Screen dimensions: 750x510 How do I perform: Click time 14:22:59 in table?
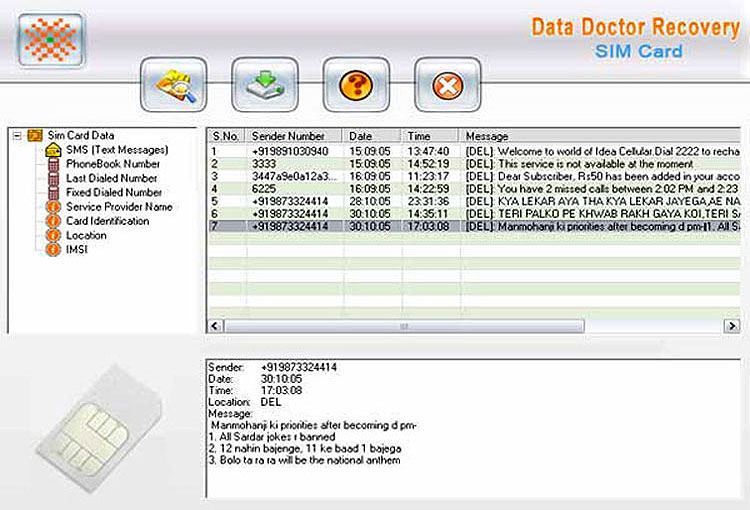pyautogui.click(x=428, y=189)
